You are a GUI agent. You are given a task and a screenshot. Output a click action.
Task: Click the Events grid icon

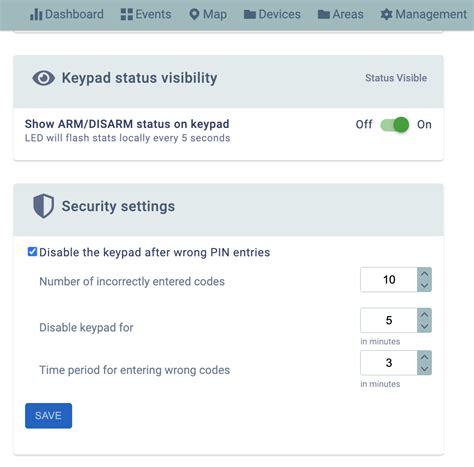coord(126,14)
